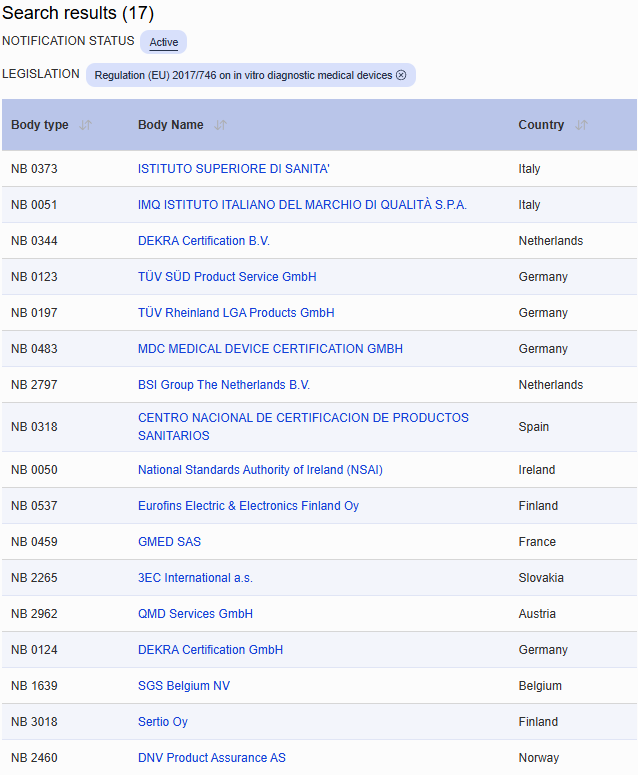Image resolution: width=638 pixels, height=775 pixels.
Task: Click Austria in the Country column
Action: 537,614
